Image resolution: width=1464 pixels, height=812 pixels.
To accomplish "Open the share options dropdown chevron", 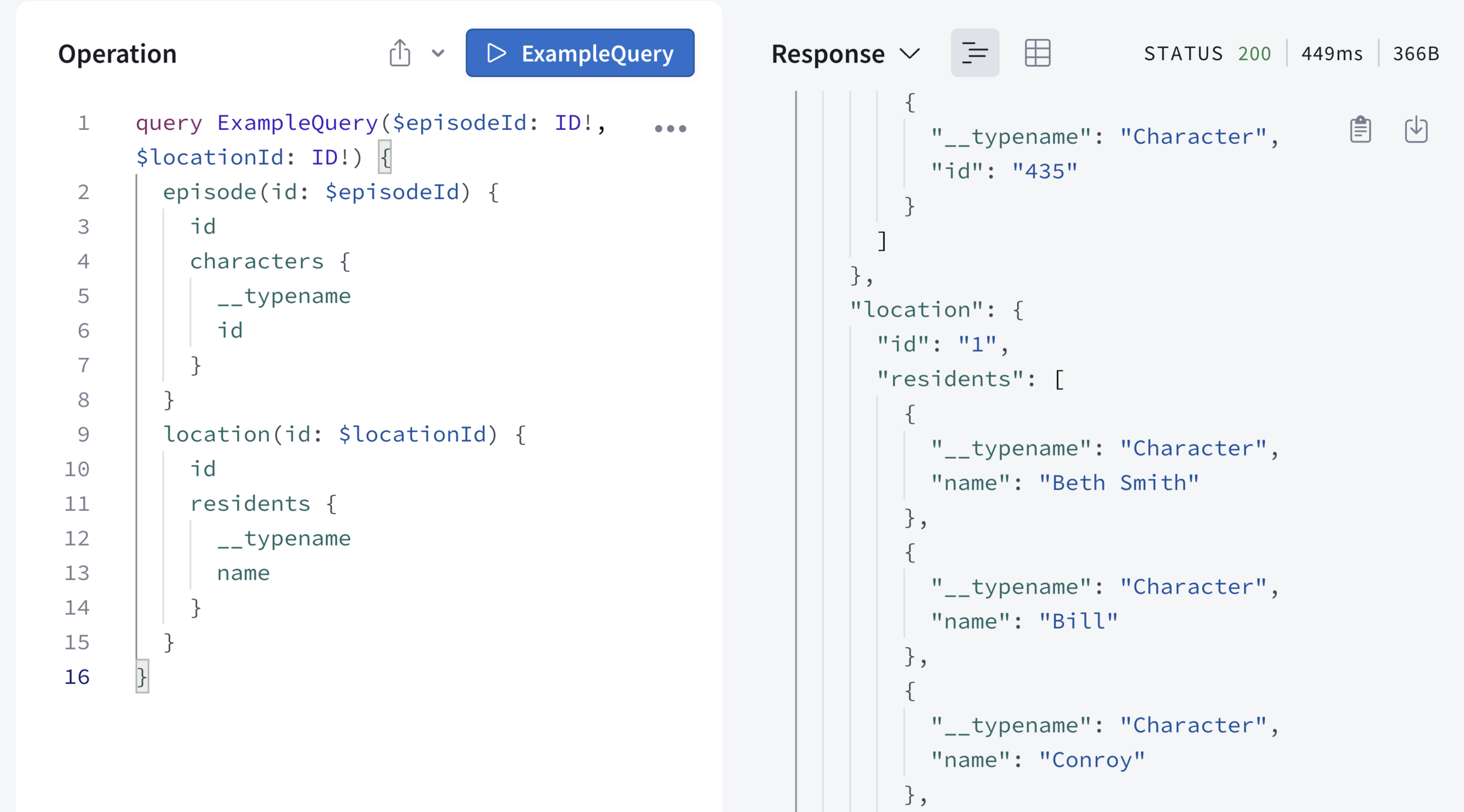I will (438, 53).
